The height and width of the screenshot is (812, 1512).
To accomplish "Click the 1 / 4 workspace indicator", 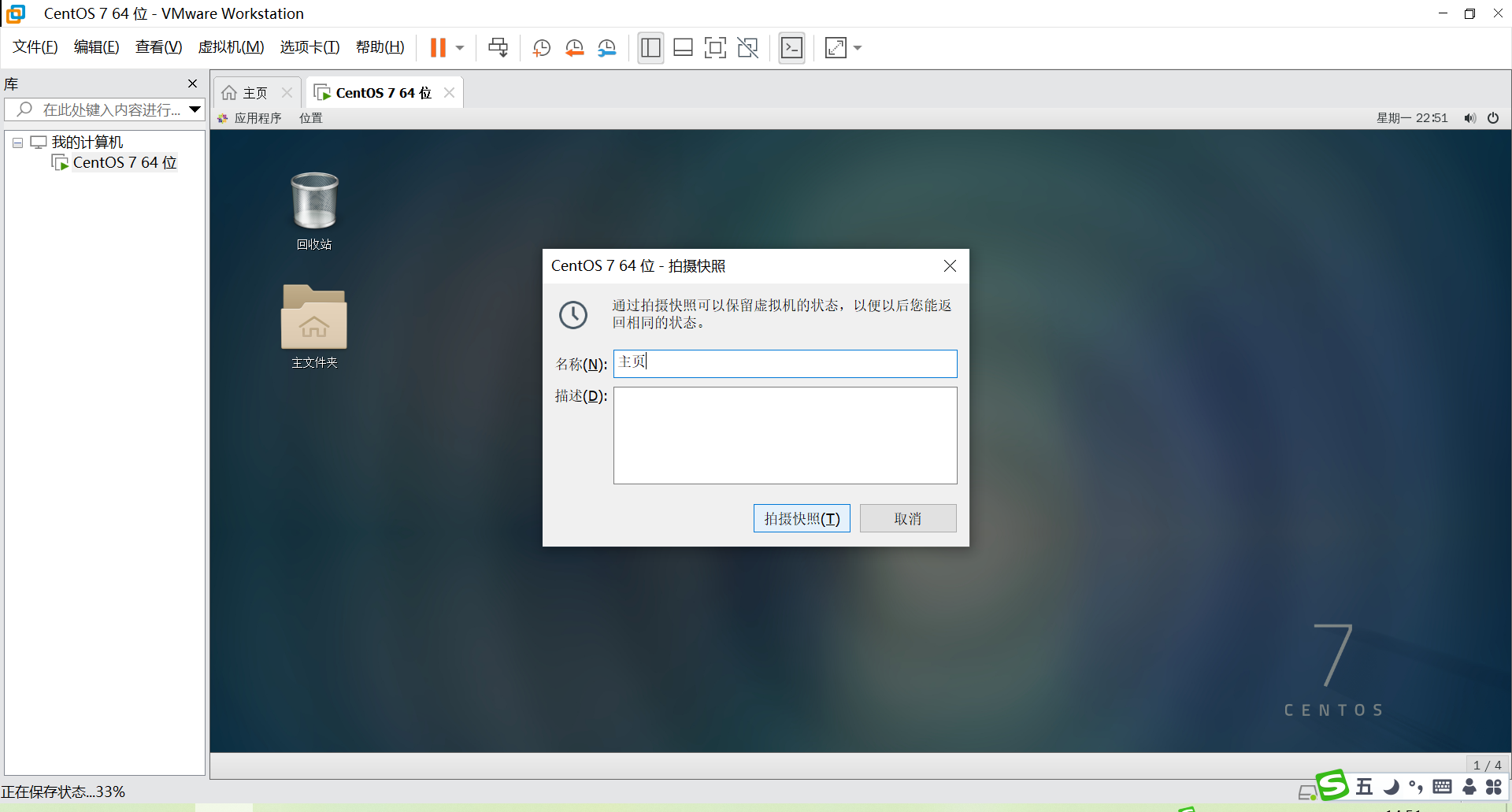I will click(1487, 766).
